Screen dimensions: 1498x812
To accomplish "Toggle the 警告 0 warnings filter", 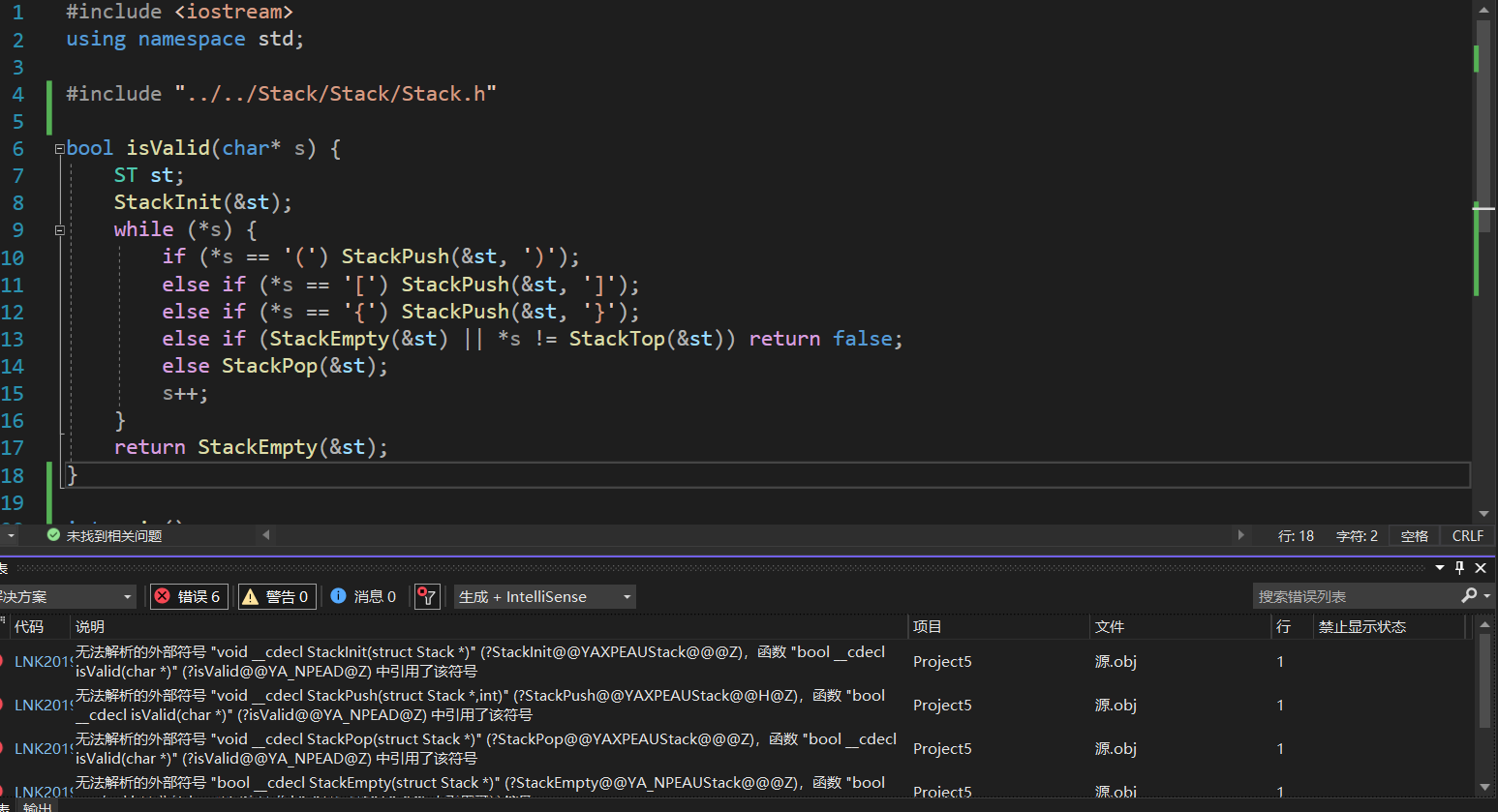I will (277, 596).
